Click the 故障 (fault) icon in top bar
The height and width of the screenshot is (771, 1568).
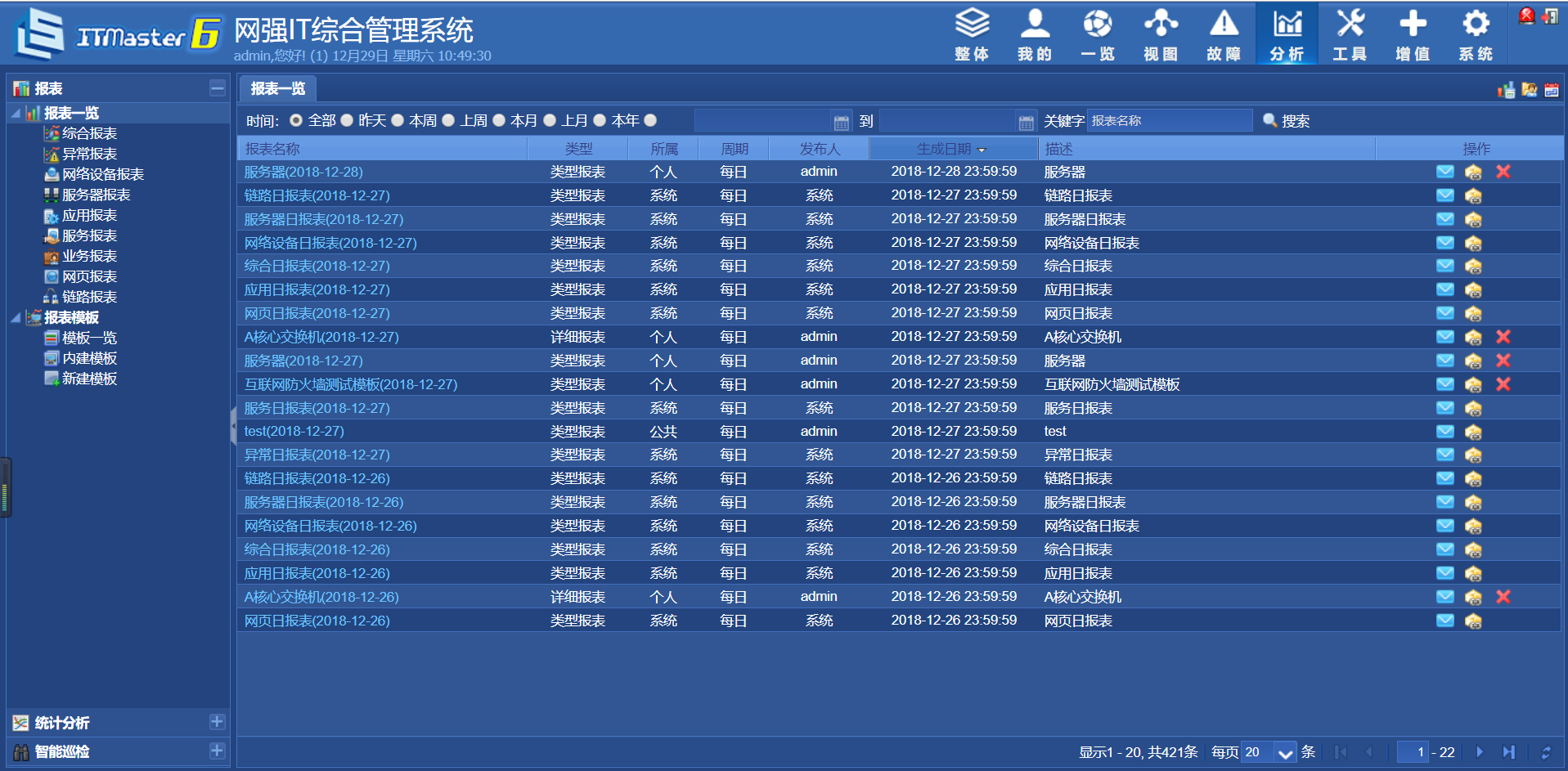(1223, 33)
